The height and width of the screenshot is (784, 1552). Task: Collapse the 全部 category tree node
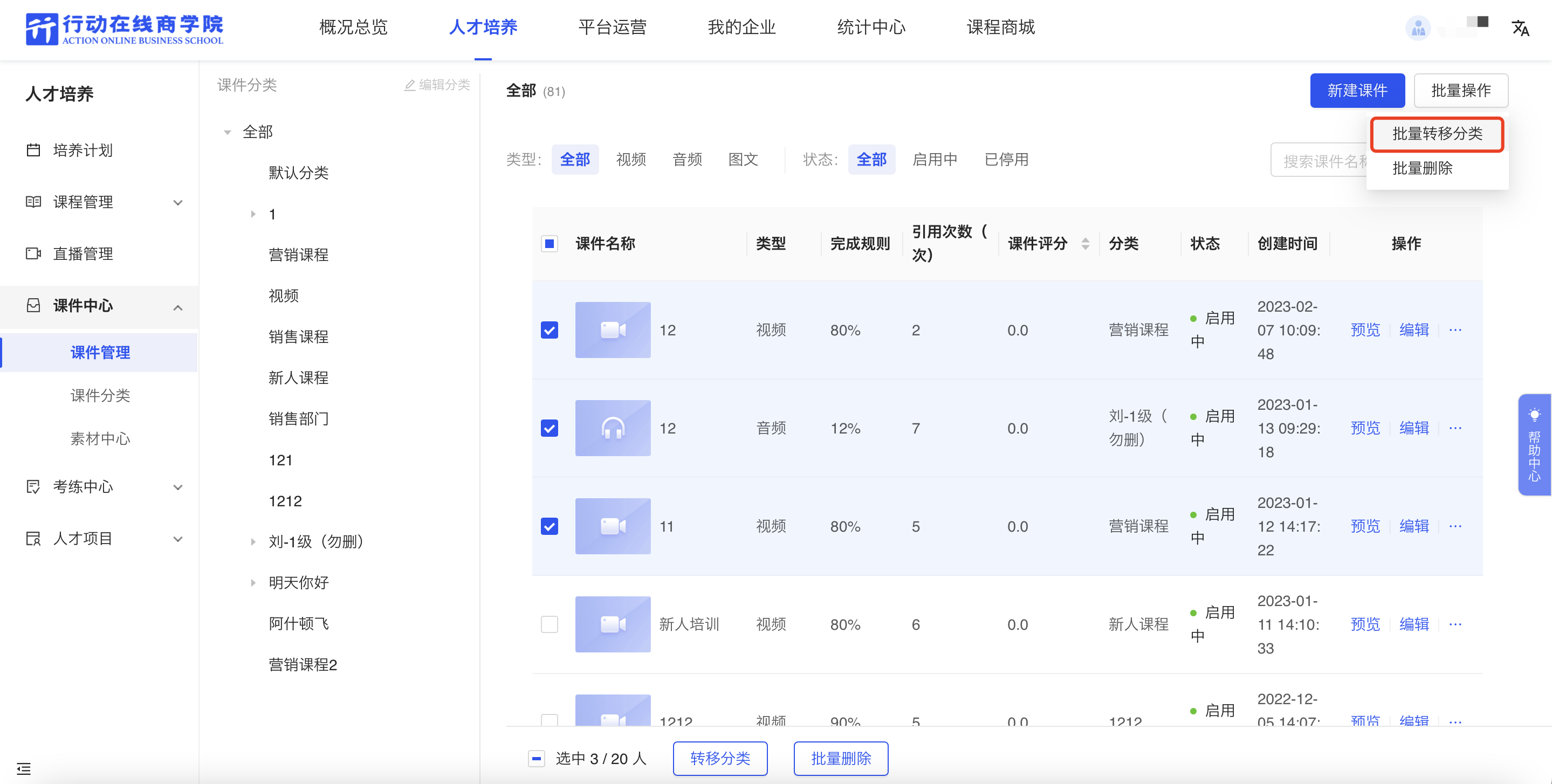(x=227, y=132)
